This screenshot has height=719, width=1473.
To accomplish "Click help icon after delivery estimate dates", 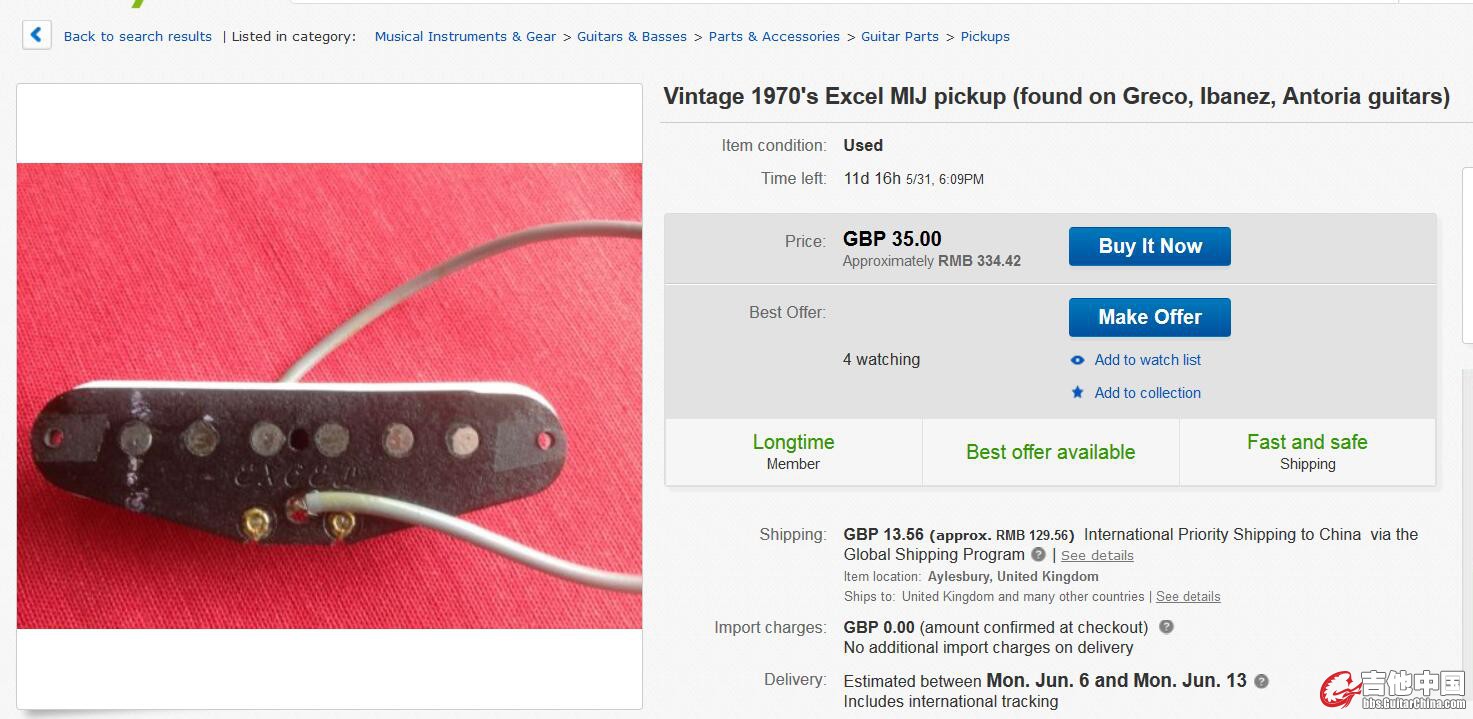I will 1262,681.
